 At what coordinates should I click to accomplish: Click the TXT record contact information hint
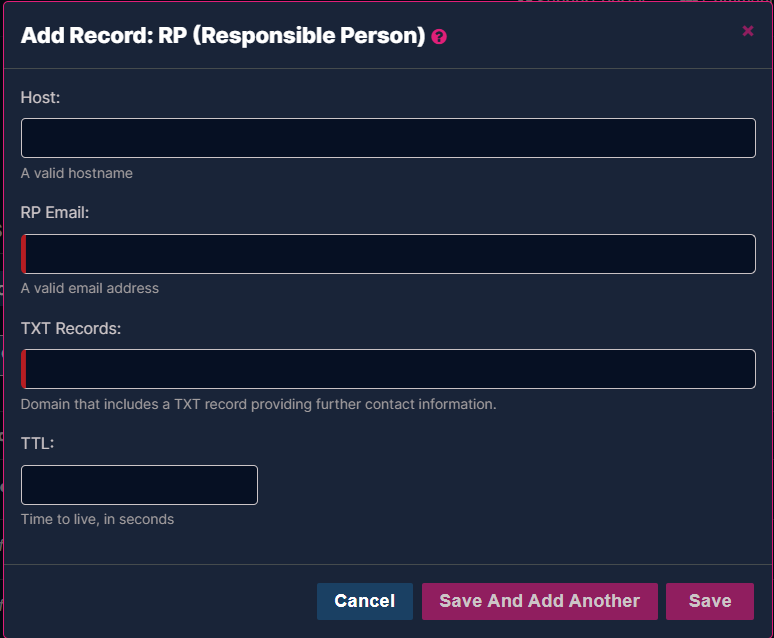(x=259, y=404)
